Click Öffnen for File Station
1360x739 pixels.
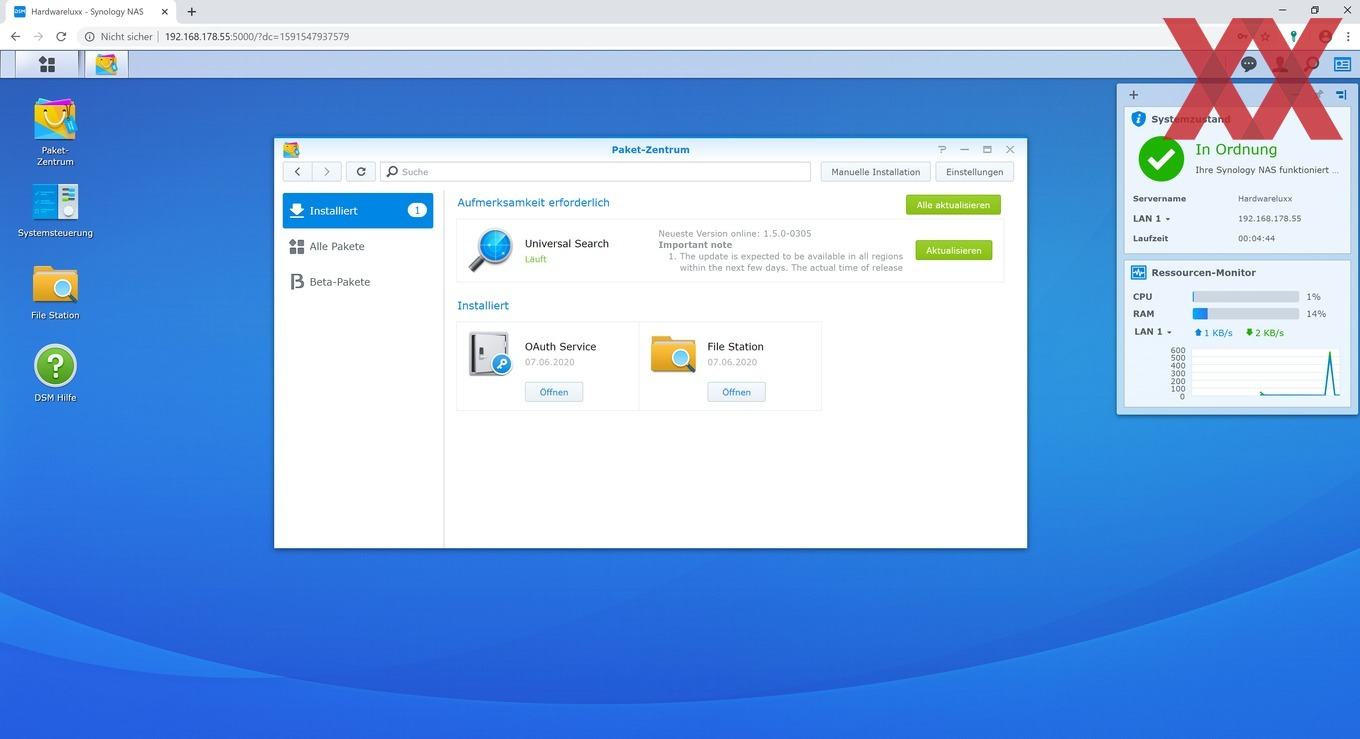pyautogui.click(x=736, y=392)
